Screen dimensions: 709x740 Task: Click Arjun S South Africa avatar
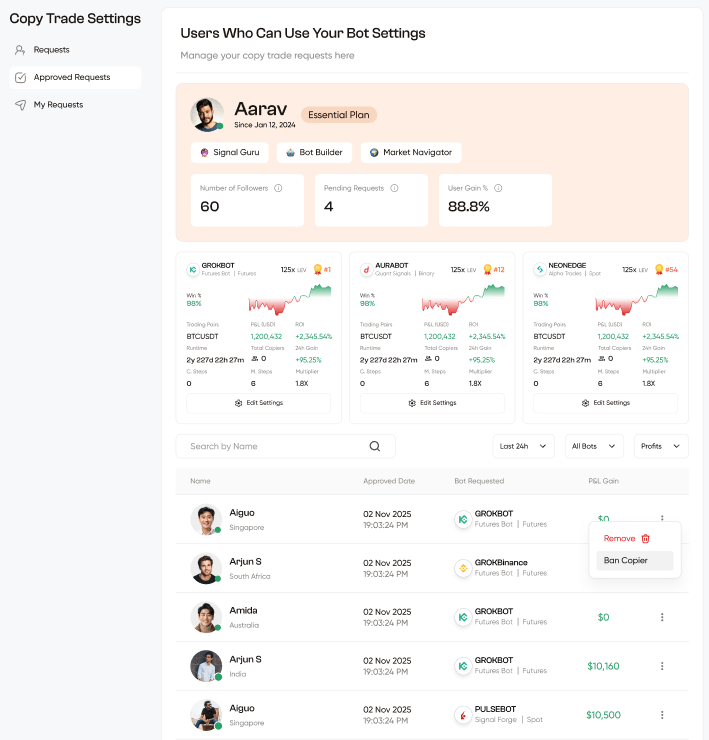(206, 568)
